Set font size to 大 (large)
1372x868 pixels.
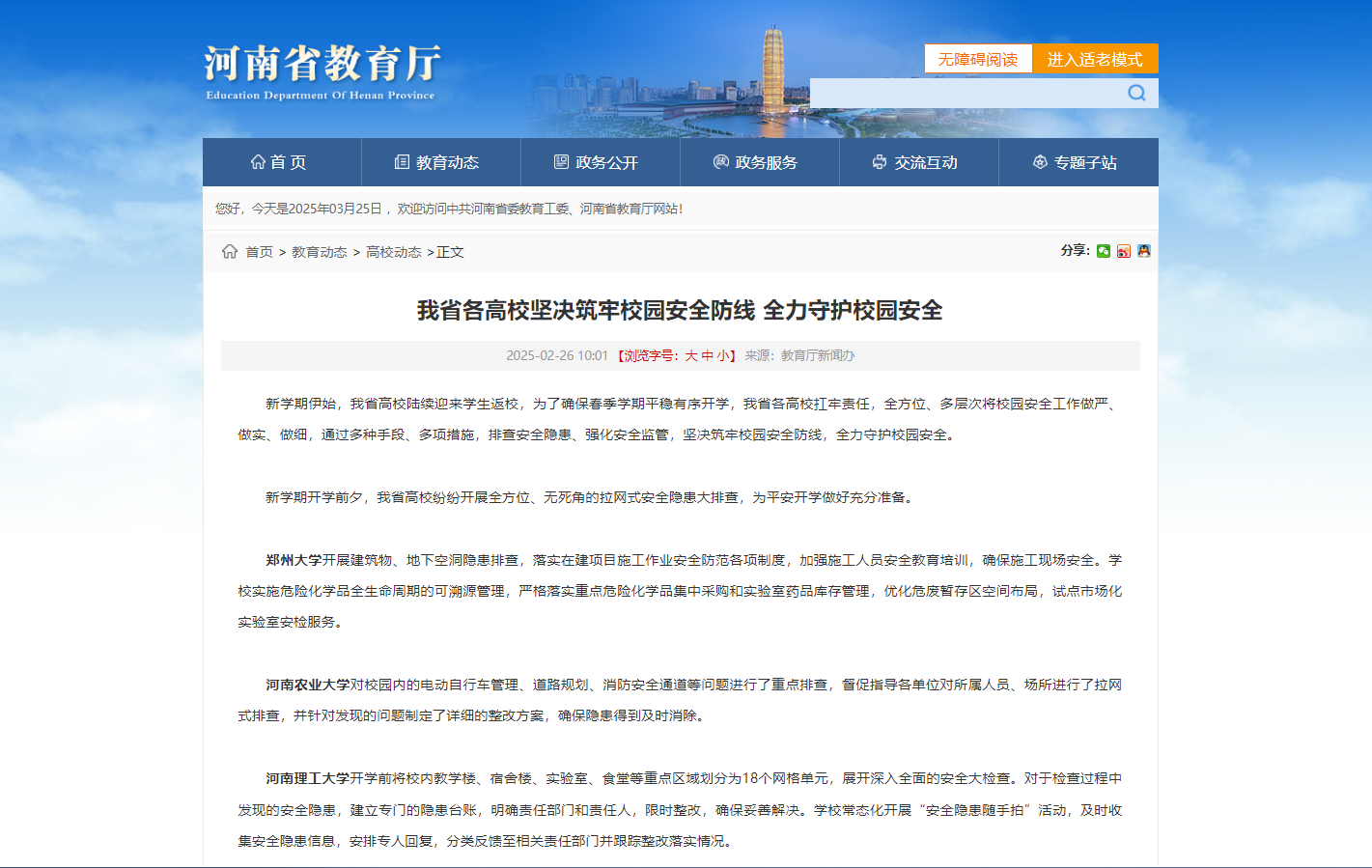[x=691, y=356]
